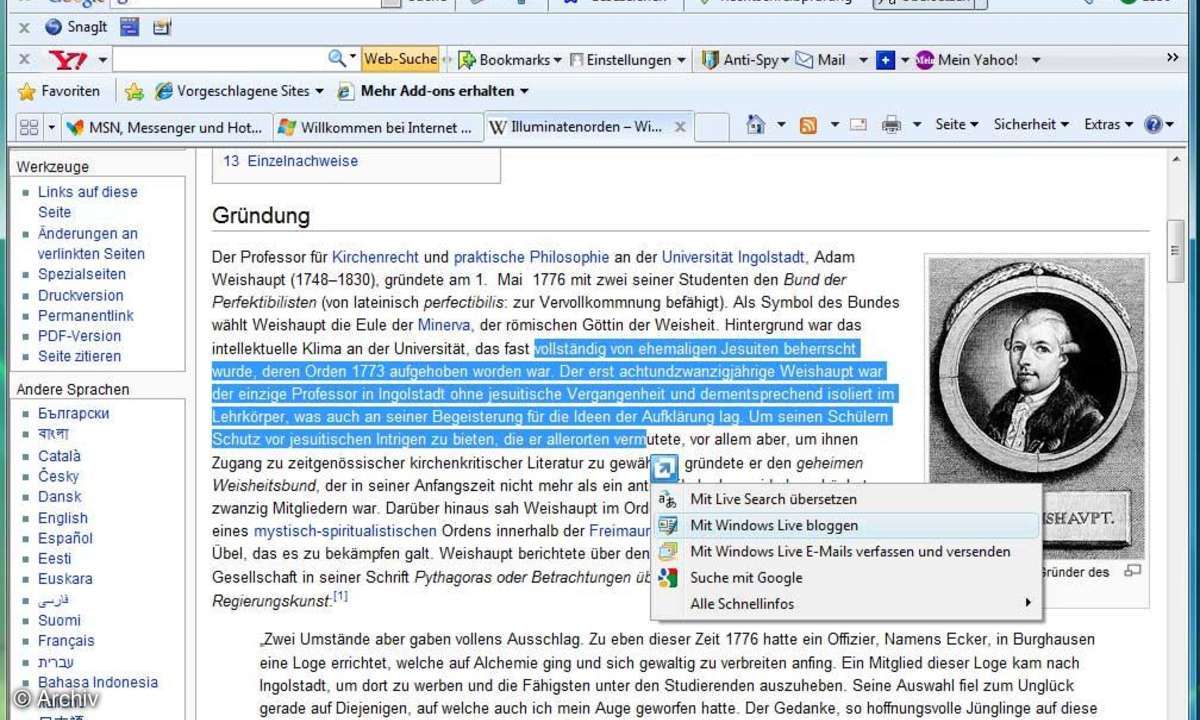The image size is (1200, 720).
Task: Switch to the Willkommen bei Internet... tab
Action: [376, 127]
